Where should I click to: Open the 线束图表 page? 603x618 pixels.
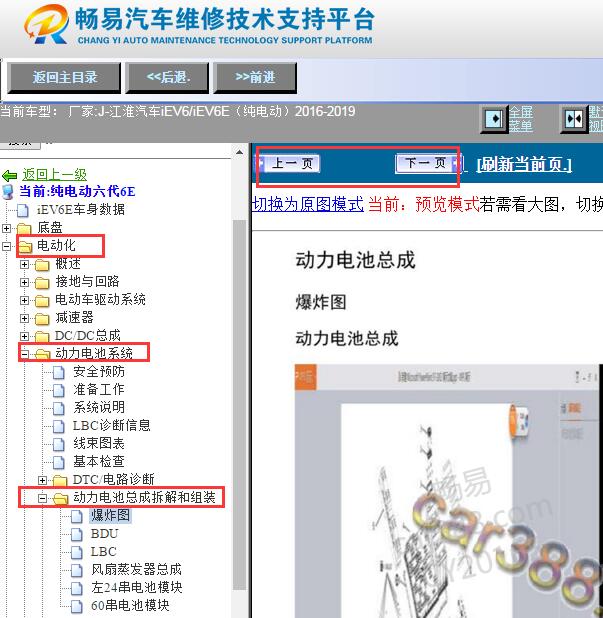[99, 443]
